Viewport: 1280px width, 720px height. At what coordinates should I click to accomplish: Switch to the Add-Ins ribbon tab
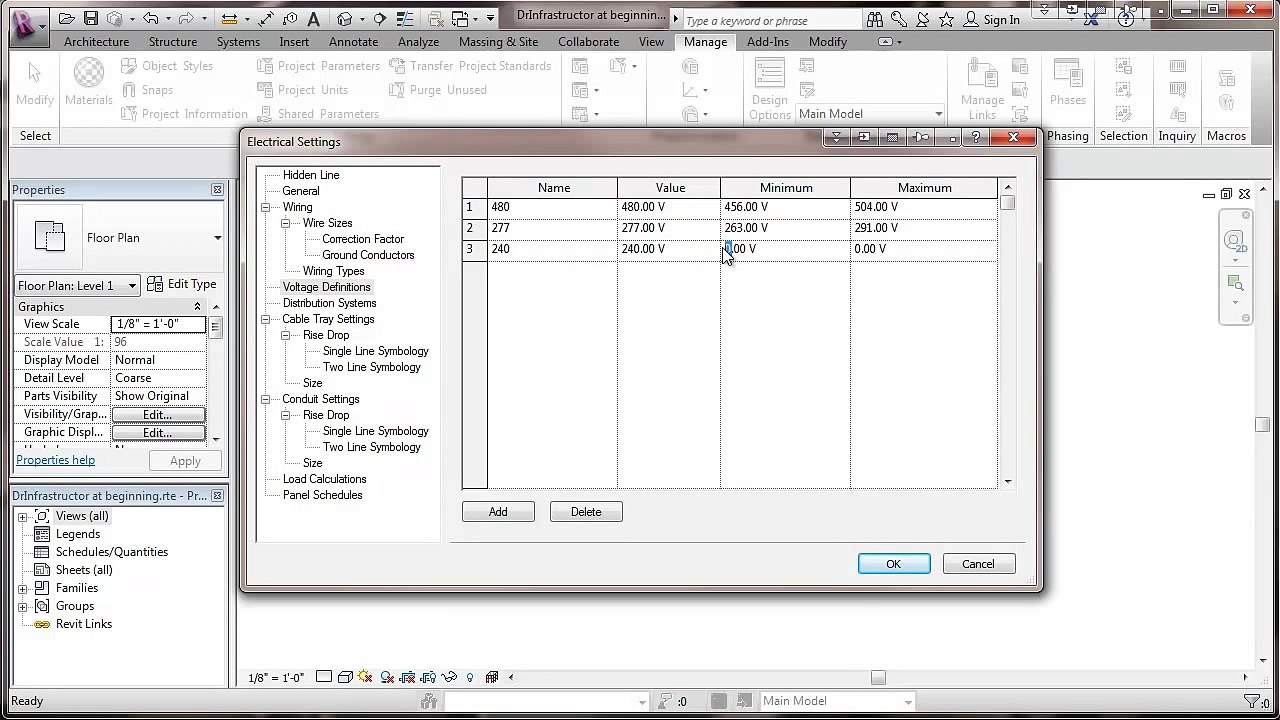pos(767,42)
